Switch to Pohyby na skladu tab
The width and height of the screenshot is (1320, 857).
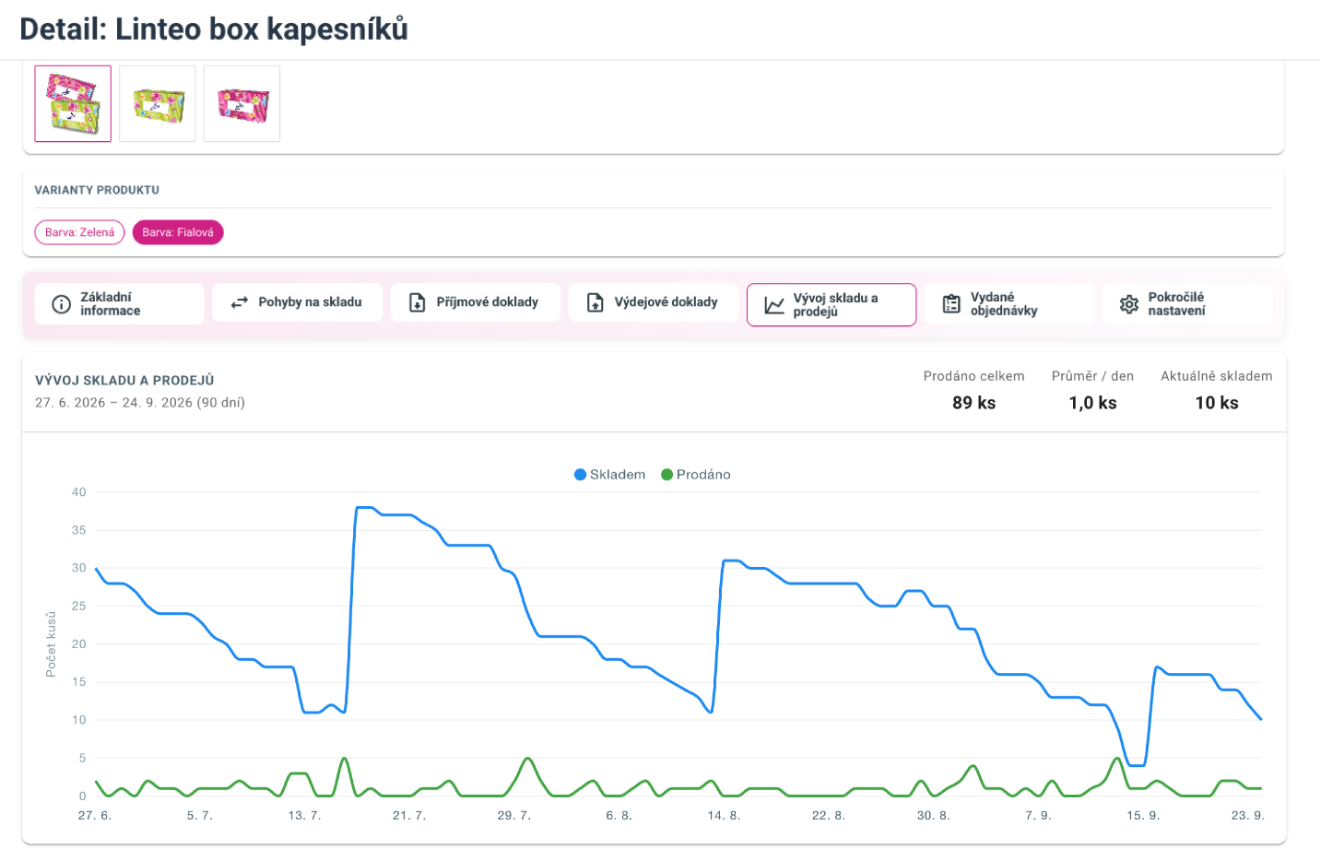tap(297, 303)
